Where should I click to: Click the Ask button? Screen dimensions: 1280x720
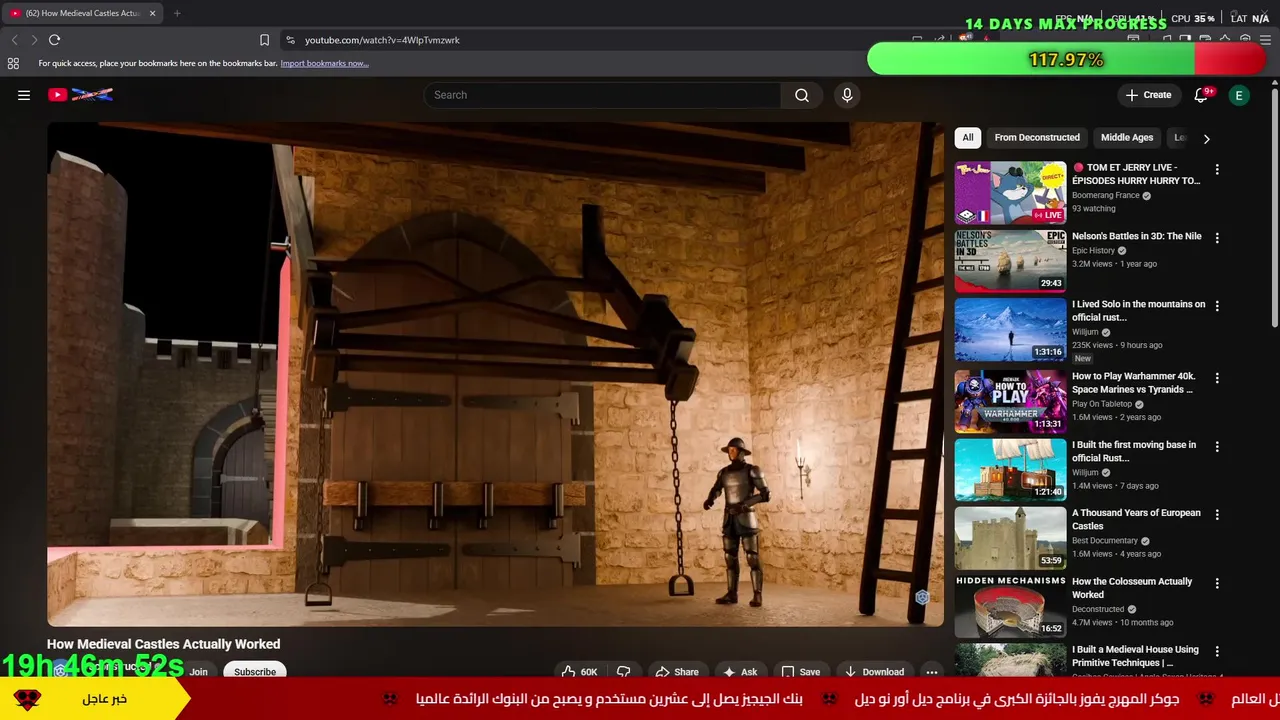[x=740, y=672]
